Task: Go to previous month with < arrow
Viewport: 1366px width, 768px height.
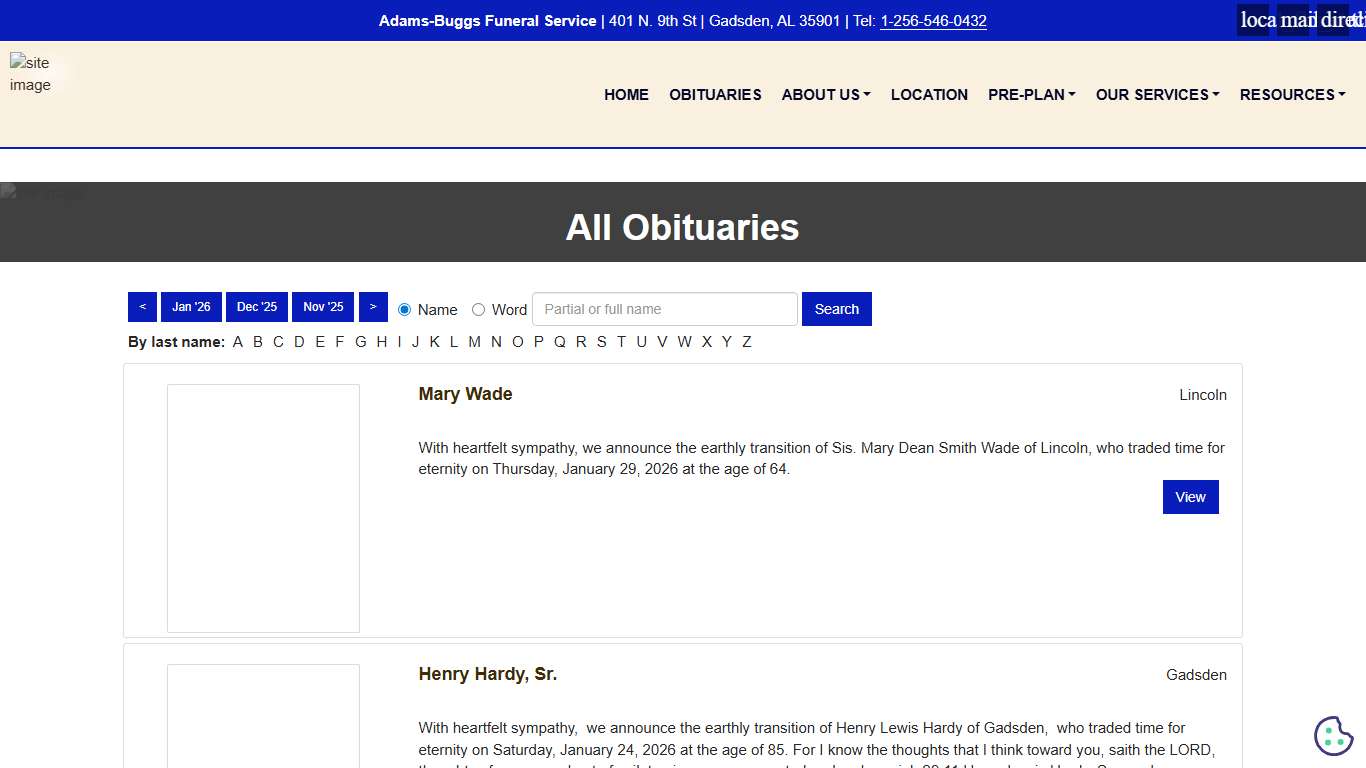Action: (x=142, y=307)
